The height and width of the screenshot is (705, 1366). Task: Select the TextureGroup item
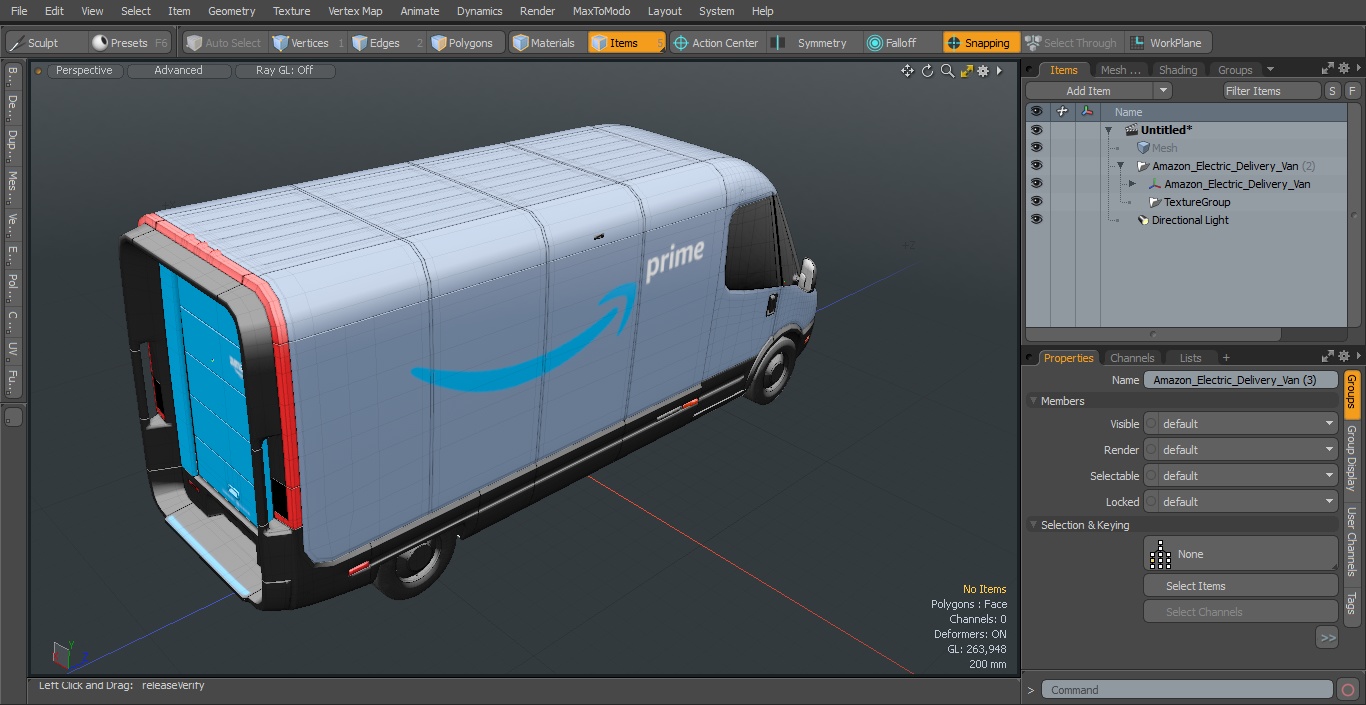1197,202
